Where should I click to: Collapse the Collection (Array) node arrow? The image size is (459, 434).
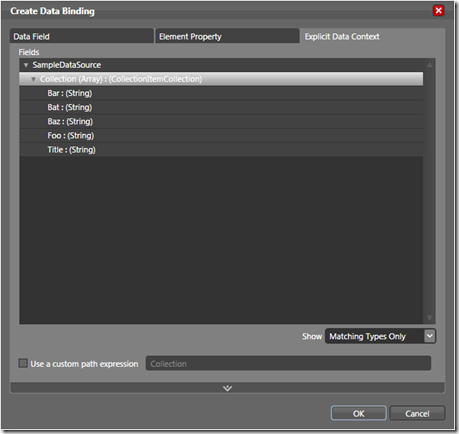[33, 79]
